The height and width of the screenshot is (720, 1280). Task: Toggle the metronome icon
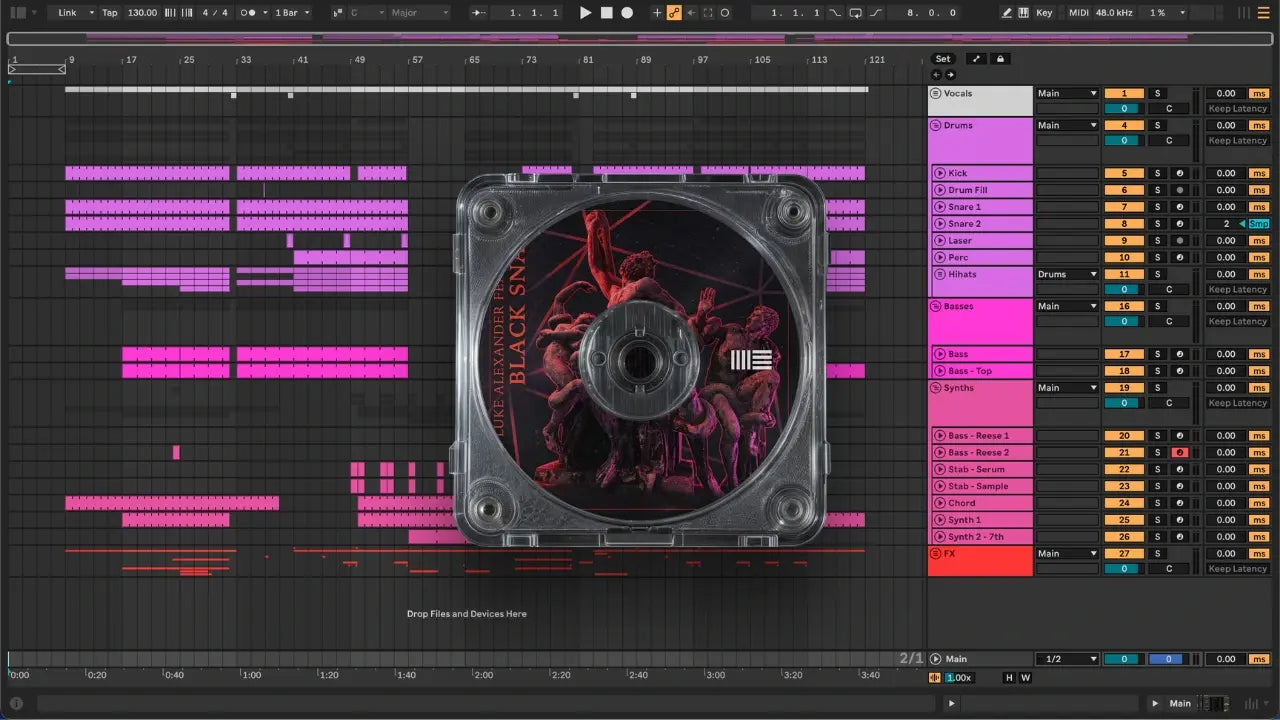tap(247, 13)
